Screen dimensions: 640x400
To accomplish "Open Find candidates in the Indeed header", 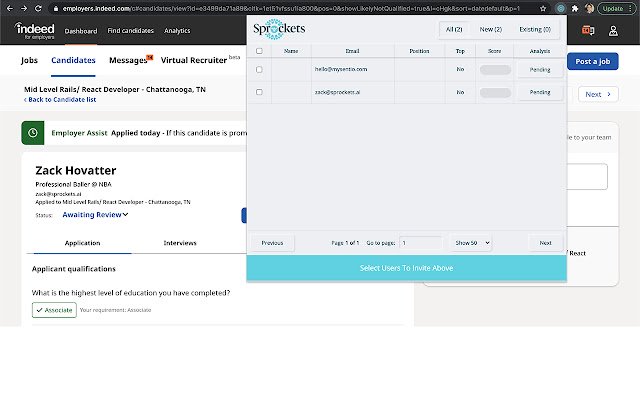I will click(x=131, y=31).
